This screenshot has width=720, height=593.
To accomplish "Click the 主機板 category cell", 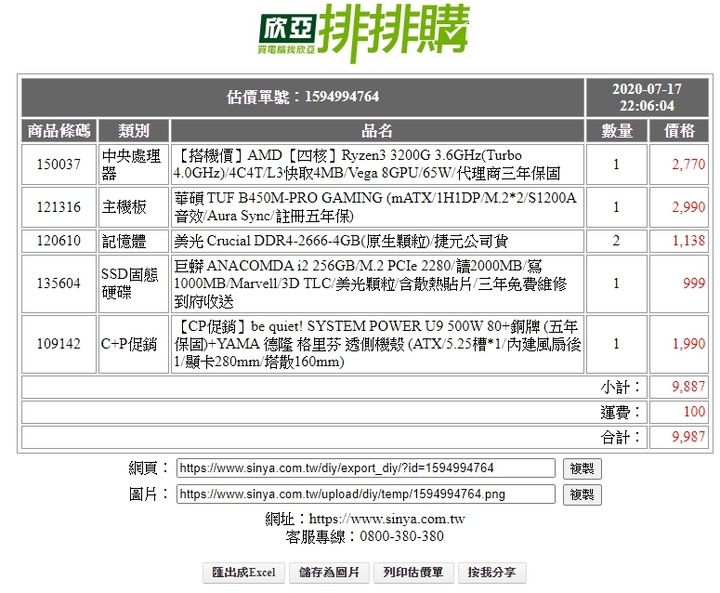I will 134,207.
